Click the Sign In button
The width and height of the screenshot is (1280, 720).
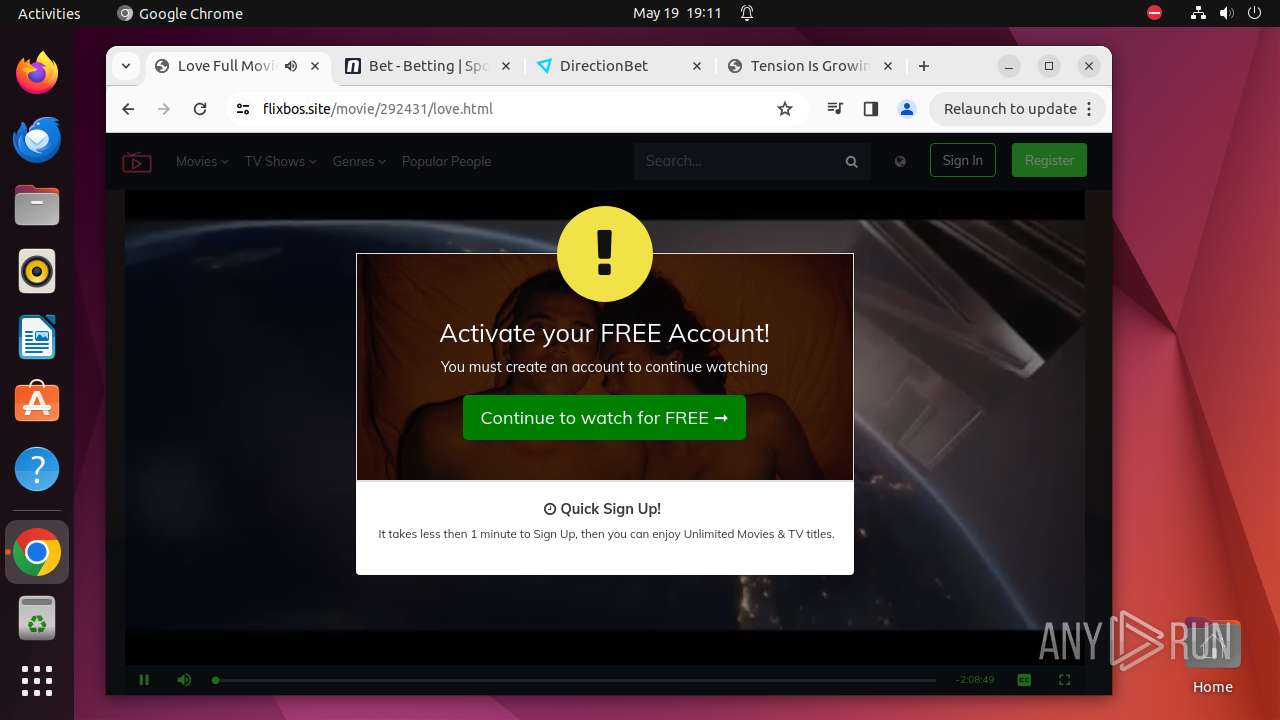point(963,160)
